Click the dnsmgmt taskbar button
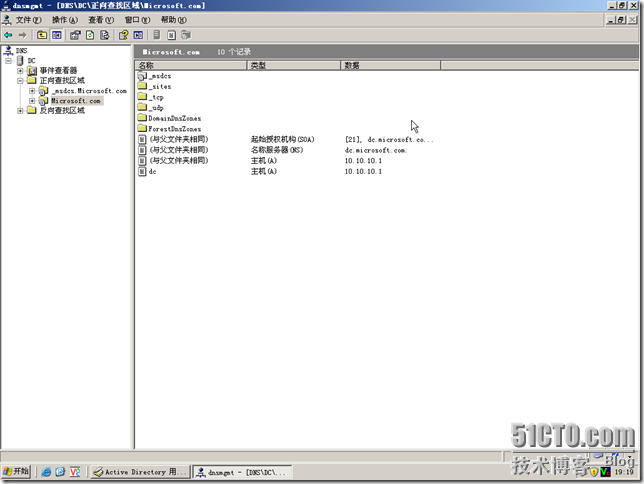The image size is (644, 484). coord(243,472)
